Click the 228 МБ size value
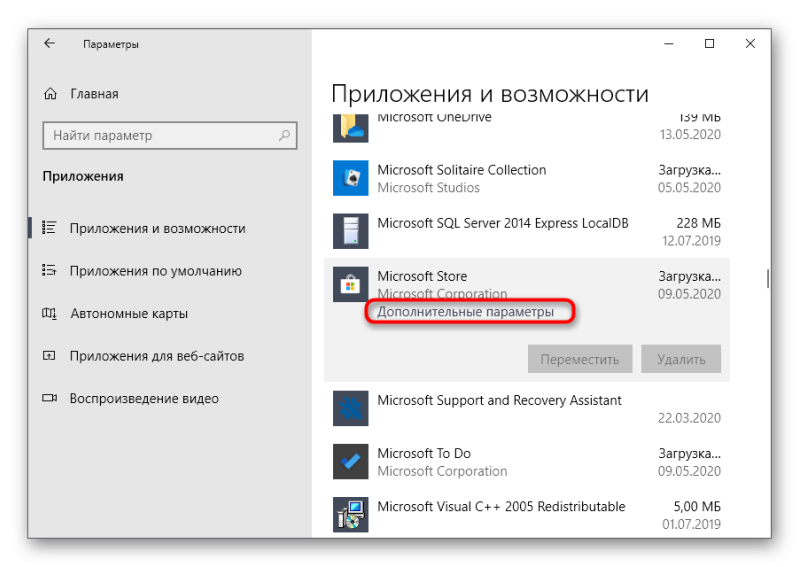 click(698, 223)
